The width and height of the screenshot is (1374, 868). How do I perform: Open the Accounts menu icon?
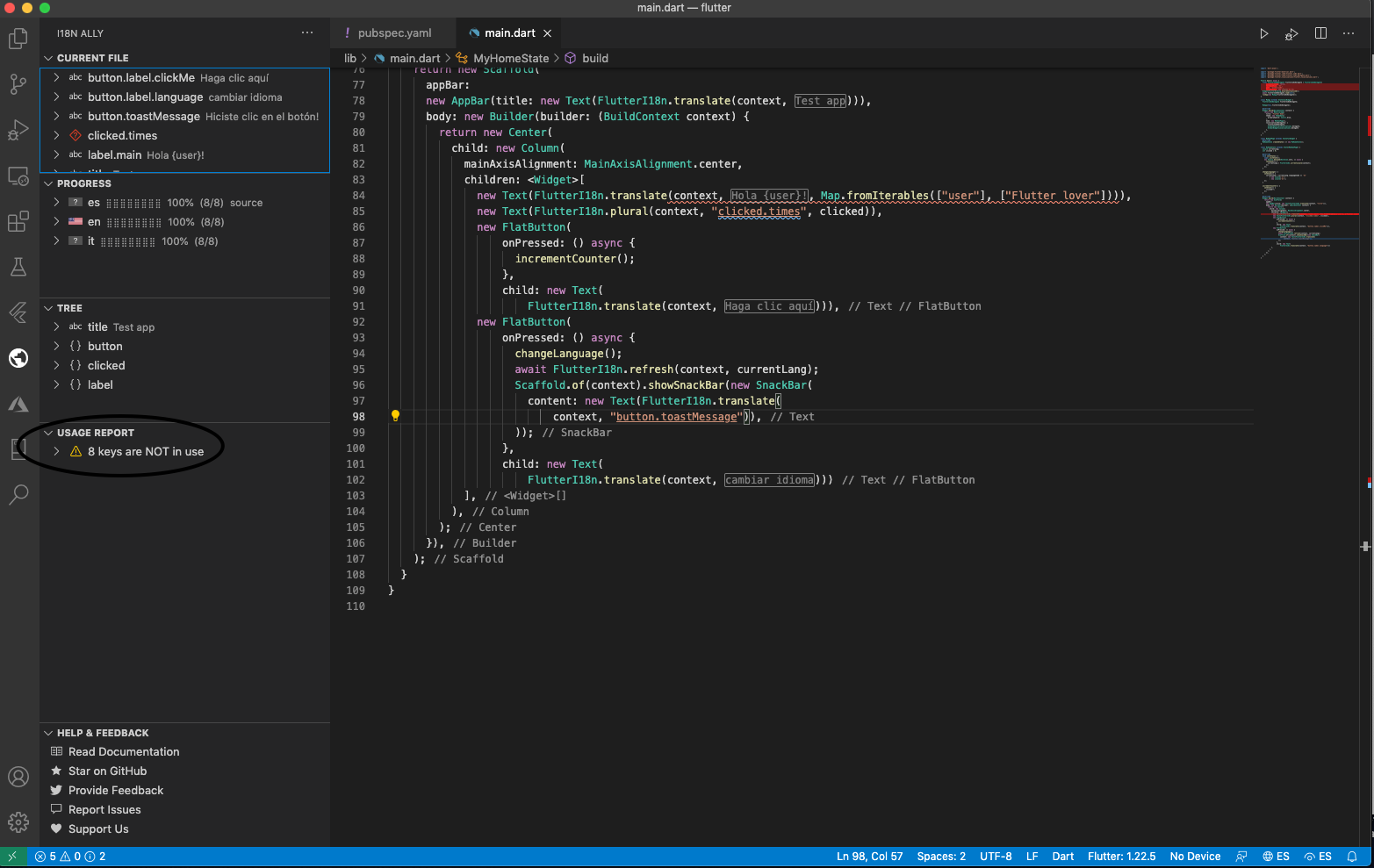[x=18, y=777]
